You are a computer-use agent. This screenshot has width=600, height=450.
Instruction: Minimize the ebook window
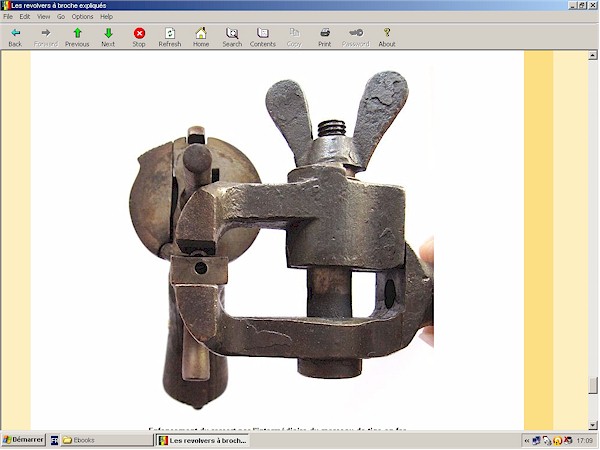point(572,5)
